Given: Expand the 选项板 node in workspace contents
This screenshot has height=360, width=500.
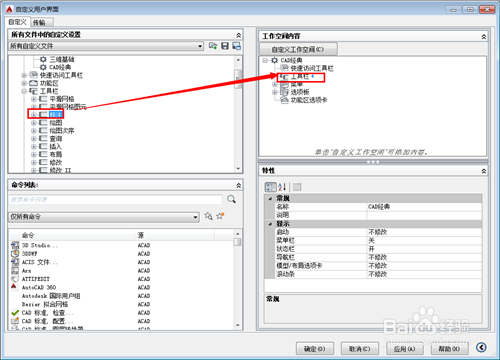Looking at the screenshot, I should pyautogui.click(x=275, y=92).
